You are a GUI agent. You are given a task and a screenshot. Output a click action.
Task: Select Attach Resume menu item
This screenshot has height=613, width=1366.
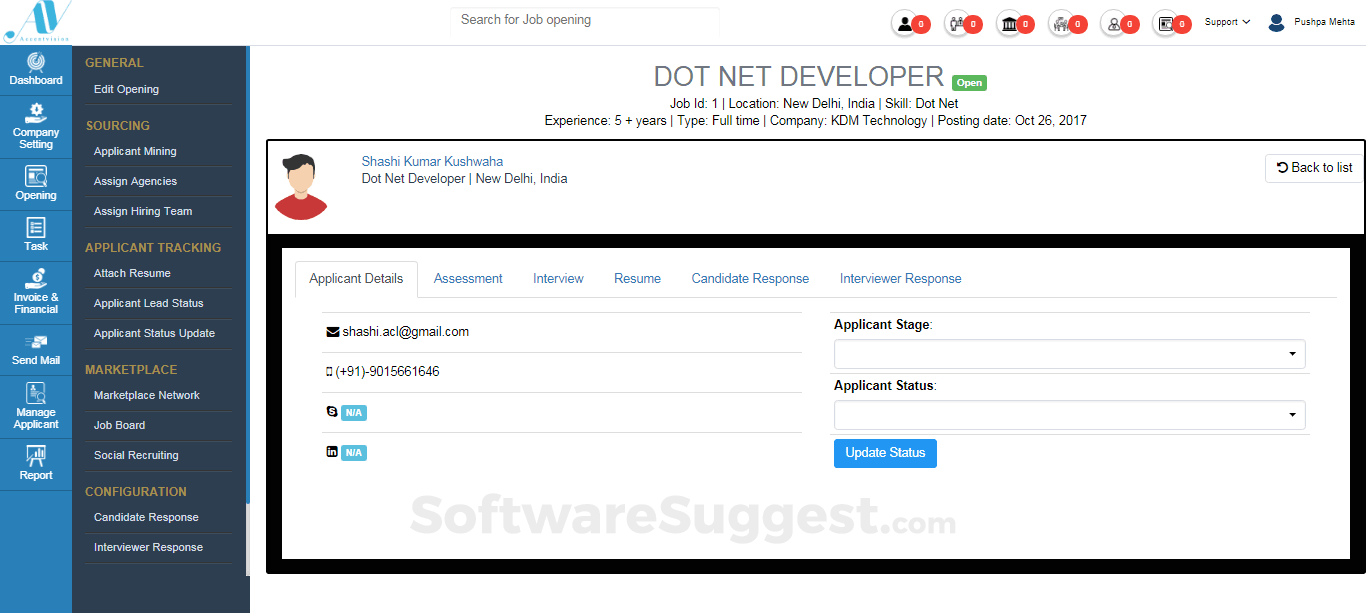click(132, 273)
